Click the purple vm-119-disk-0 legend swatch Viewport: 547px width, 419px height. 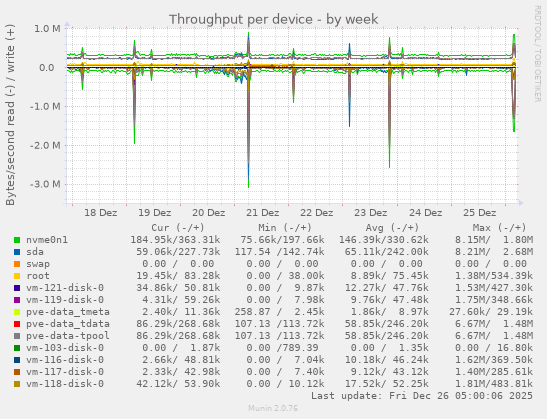click(x=17, y=300)
